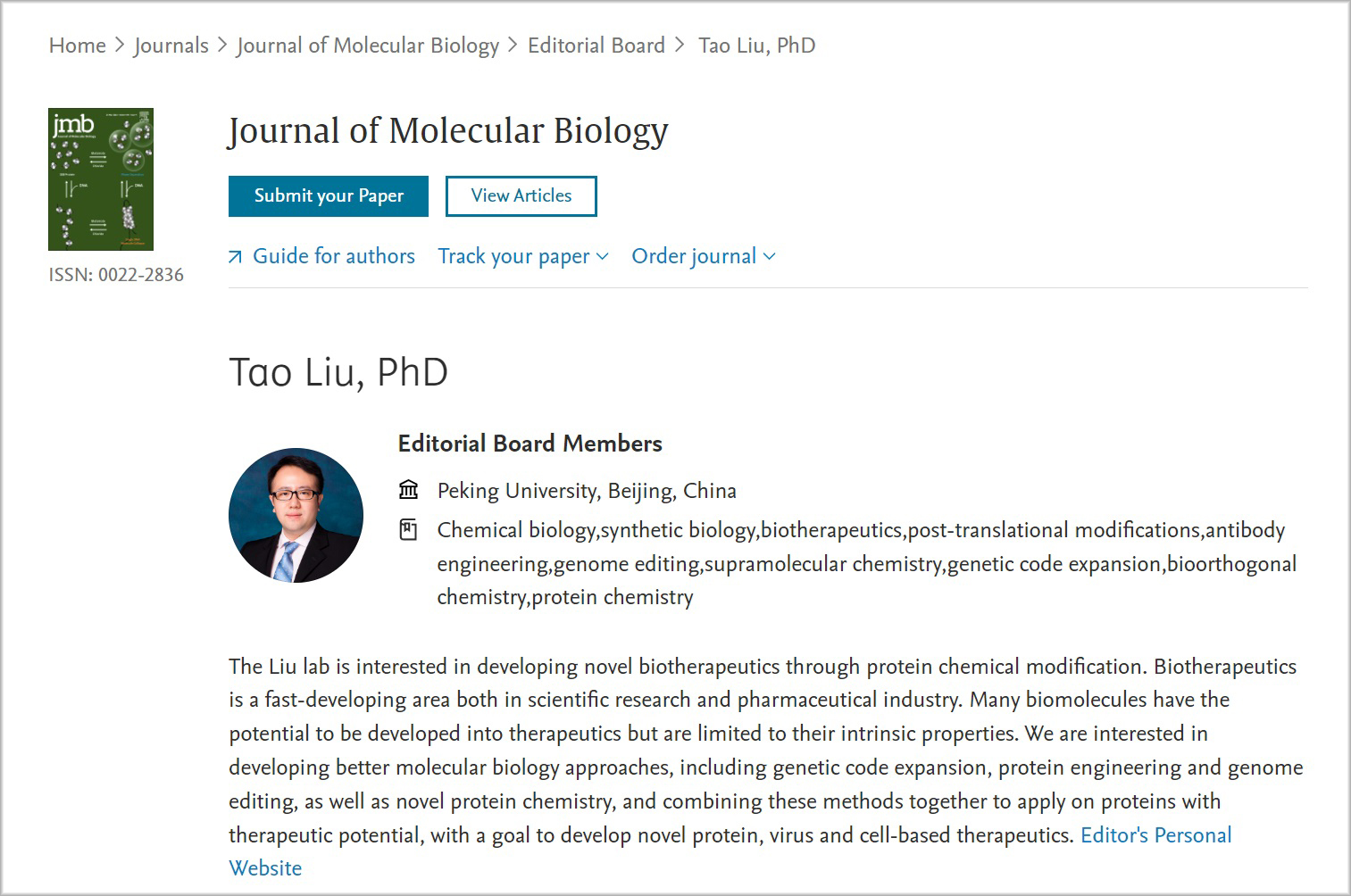Screen dimensions: 1351x896
Task: Open the Journals breadcrumb link
Action: (171, 46)
